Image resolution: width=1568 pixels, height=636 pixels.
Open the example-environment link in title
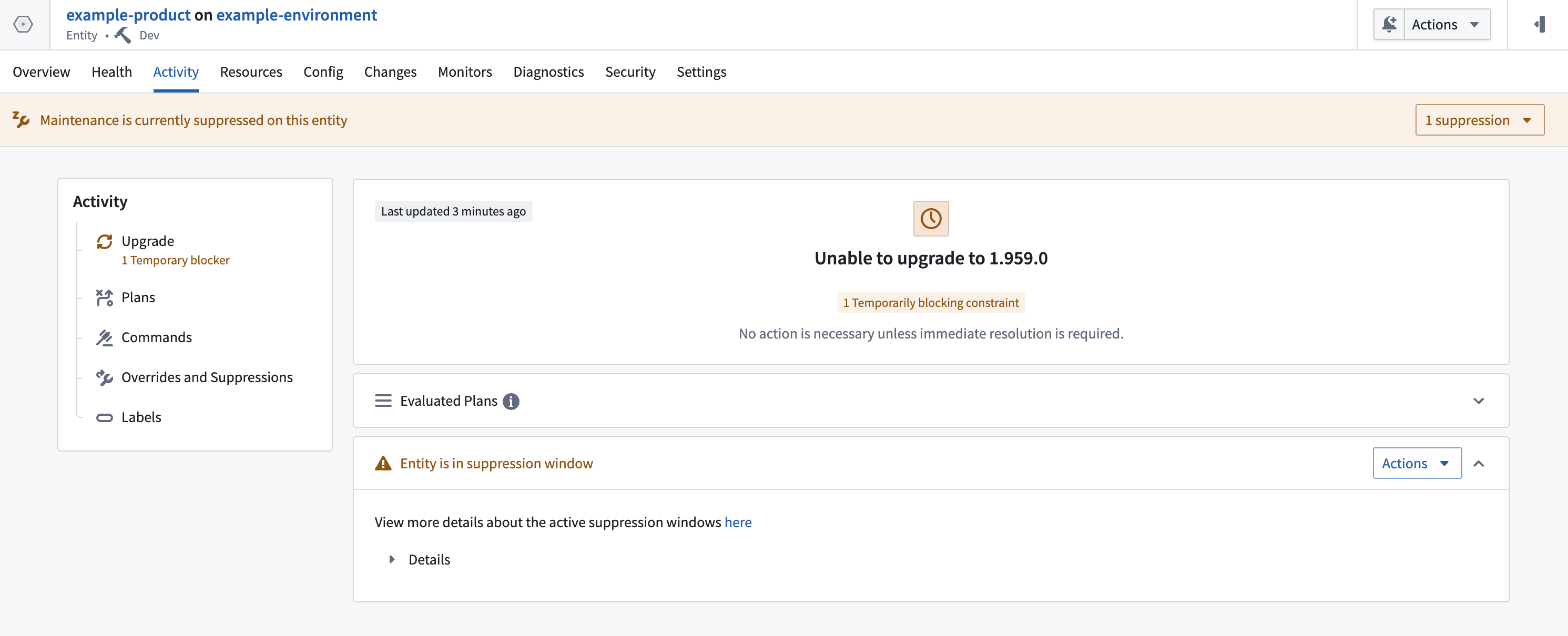(297, 15)
